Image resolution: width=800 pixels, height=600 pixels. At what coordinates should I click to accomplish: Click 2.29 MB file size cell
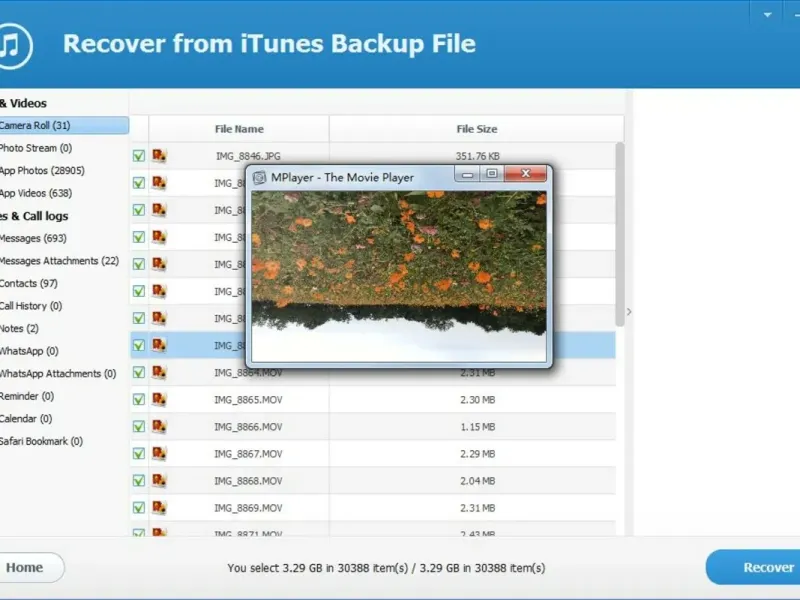coord(478,454)
